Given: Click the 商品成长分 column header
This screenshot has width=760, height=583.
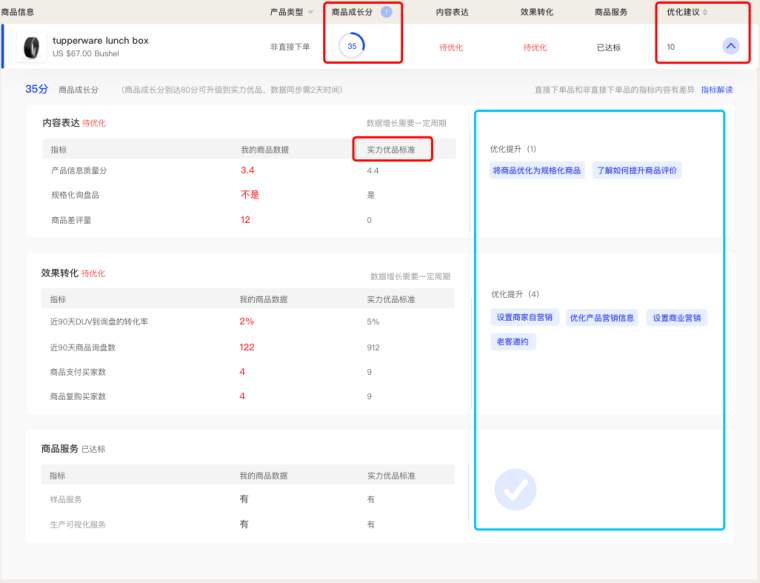Looking at the screenshot, I should pos(354,12).
